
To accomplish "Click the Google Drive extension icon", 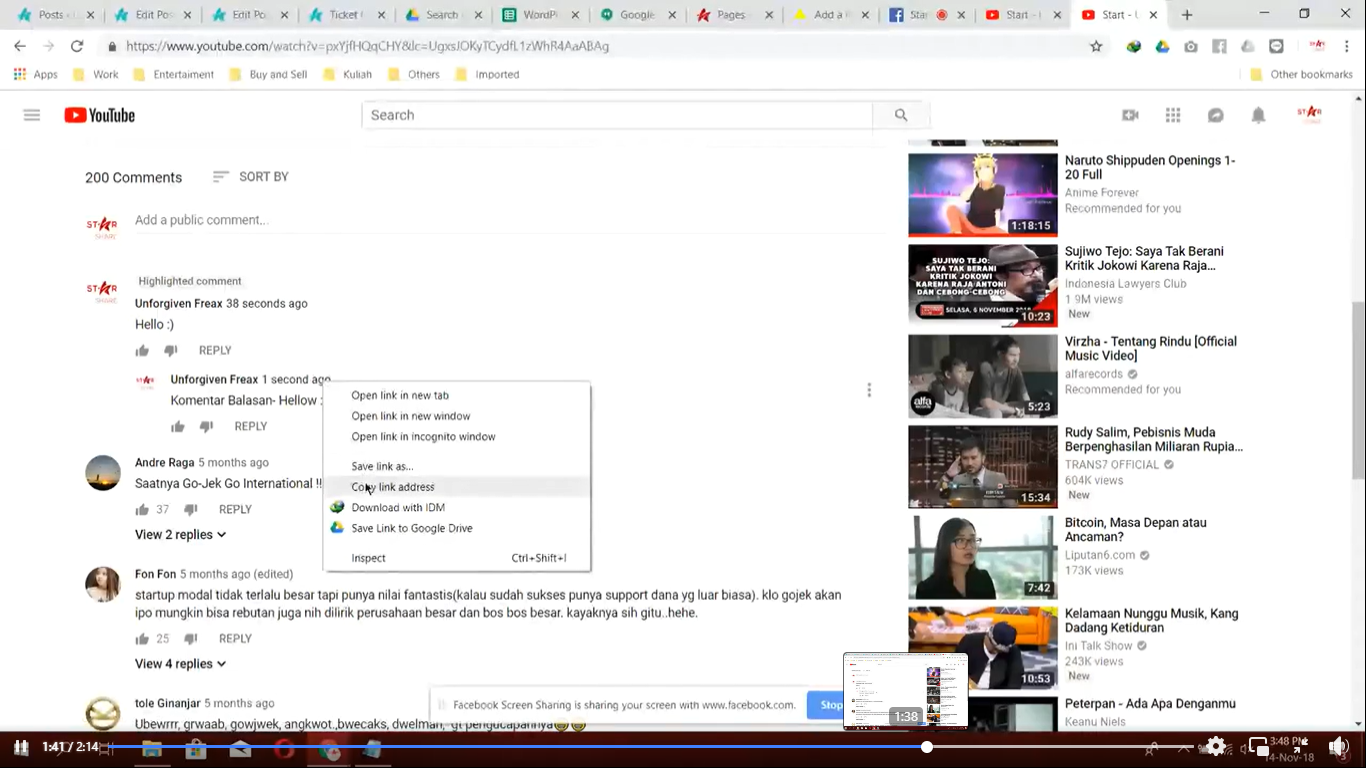I will pos(1162,46).
